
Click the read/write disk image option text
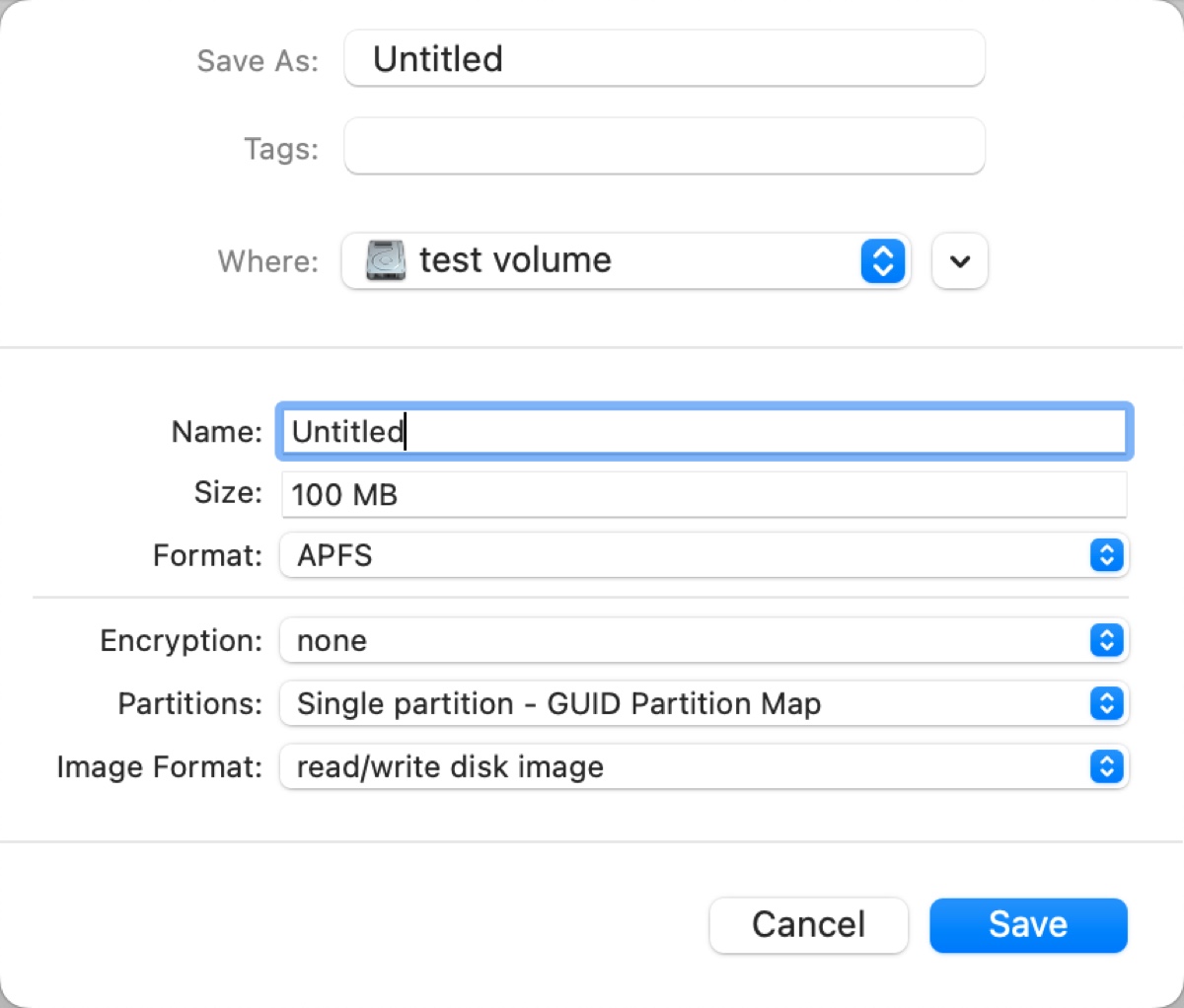pos(450,767)
